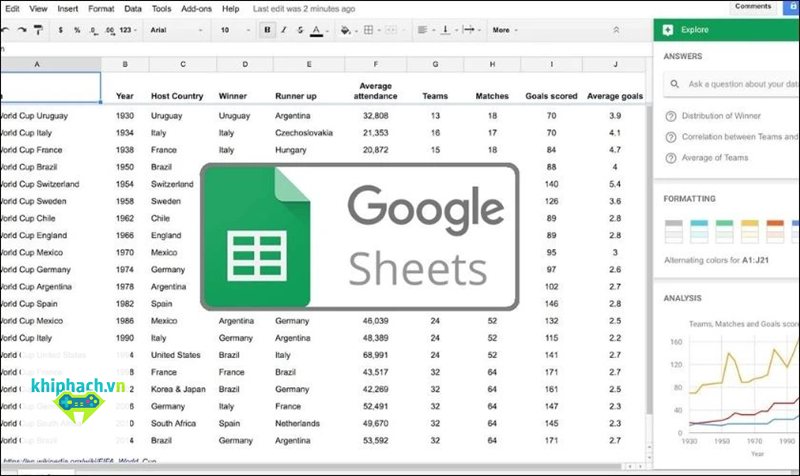This screenshot has height=476, width=800.
Task: Click question icon beside Average of Teams
Action: tap(671, 158)
